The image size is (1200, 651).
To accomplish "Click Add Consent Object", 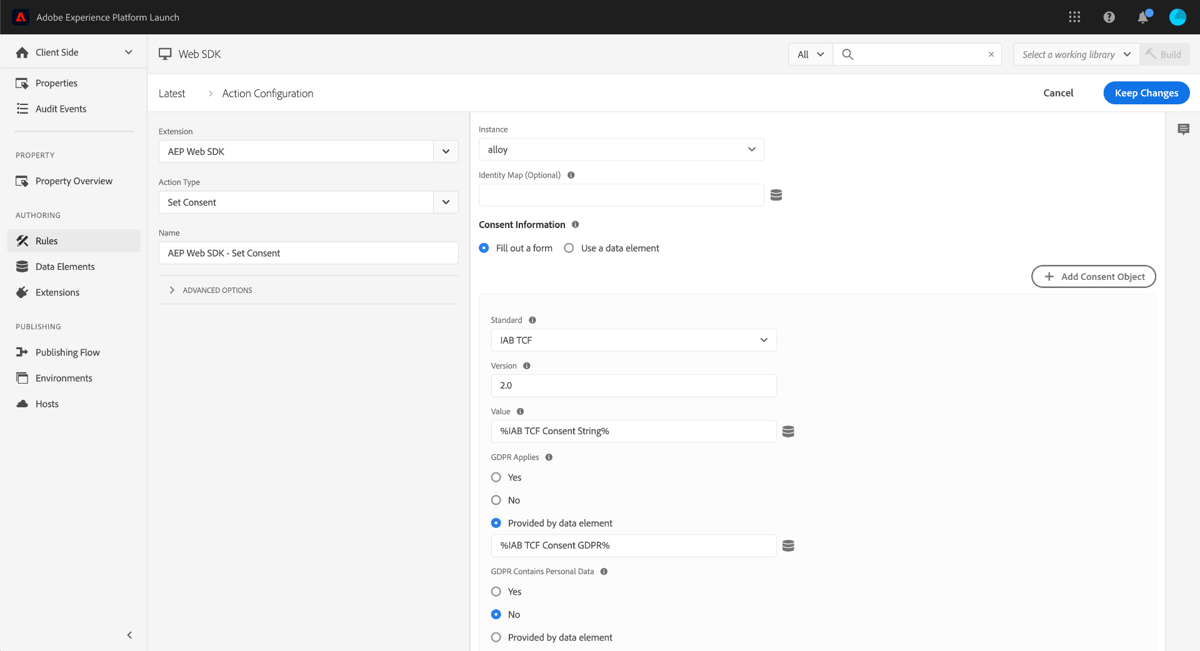I will [1093, 276].
